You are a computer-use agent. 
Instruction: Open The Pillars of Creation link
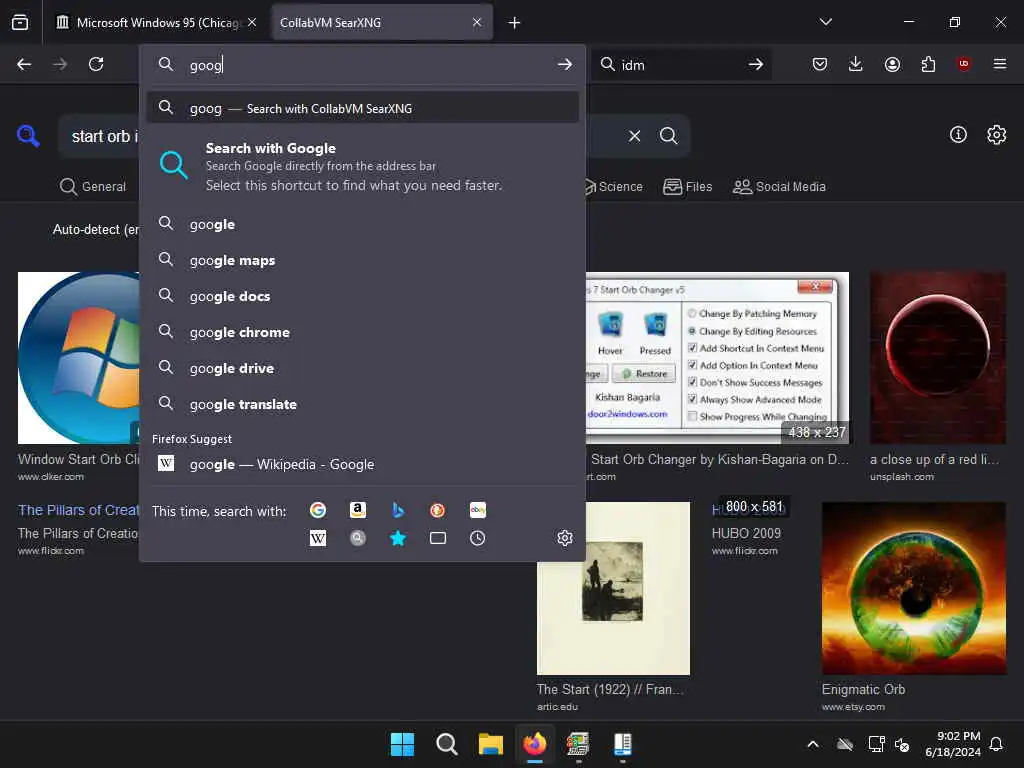click(78, 510)
